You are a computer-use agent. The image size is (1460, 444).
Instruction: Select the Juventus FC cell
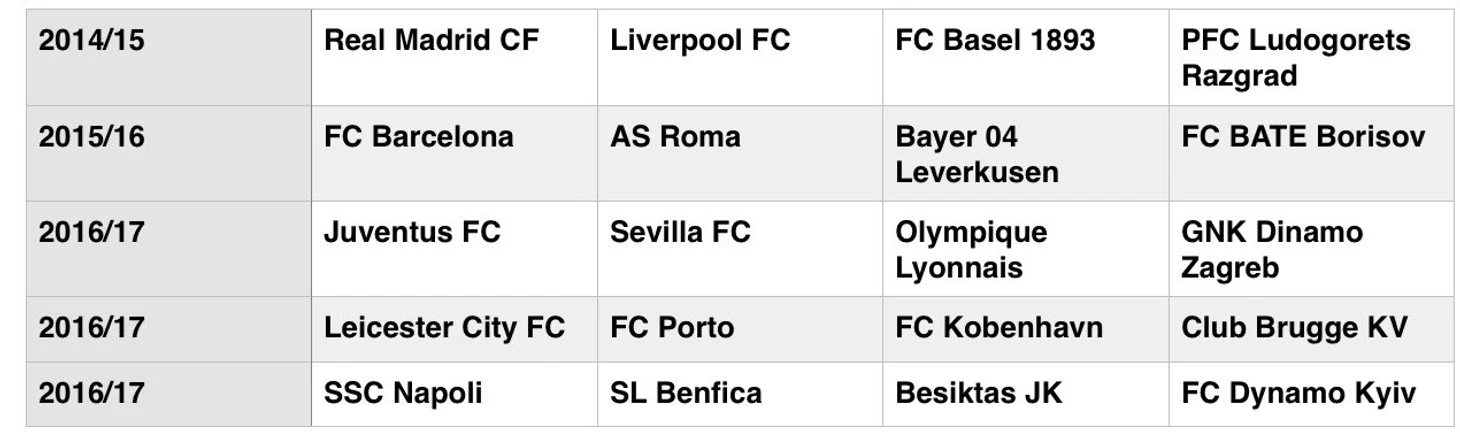tap(454, 248)
